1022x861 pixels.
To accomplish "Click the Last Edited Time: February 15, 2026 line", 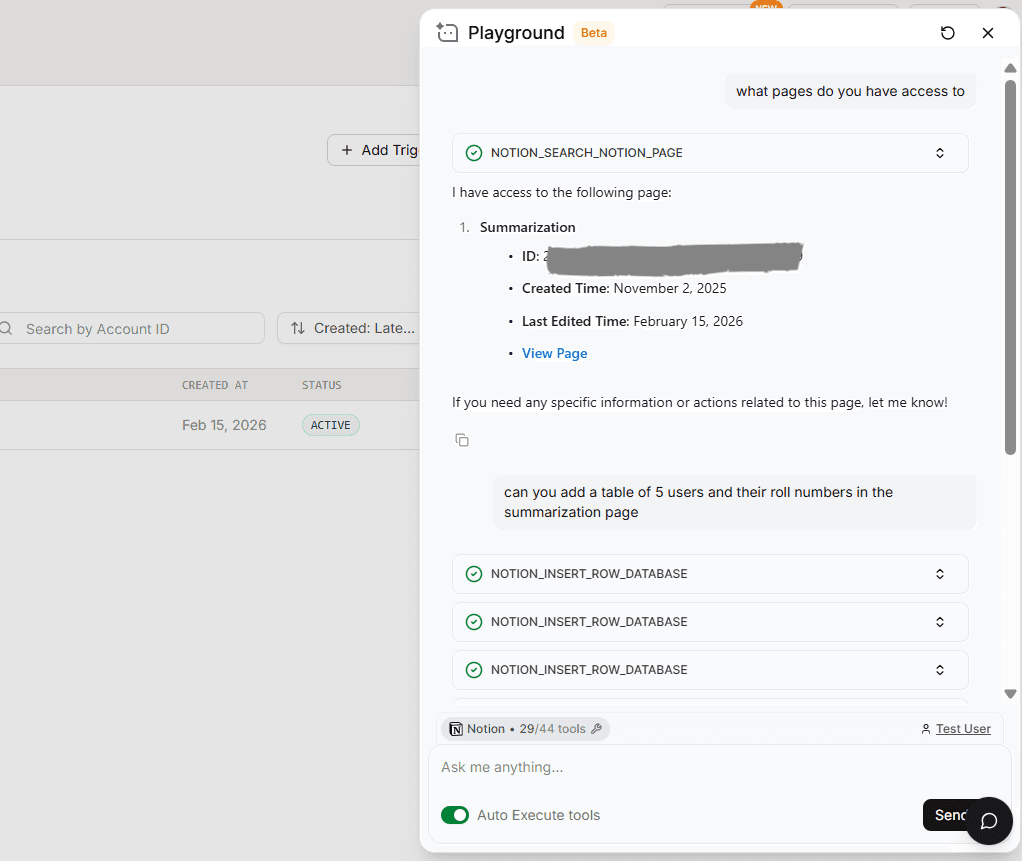I will tap(632, 321).
